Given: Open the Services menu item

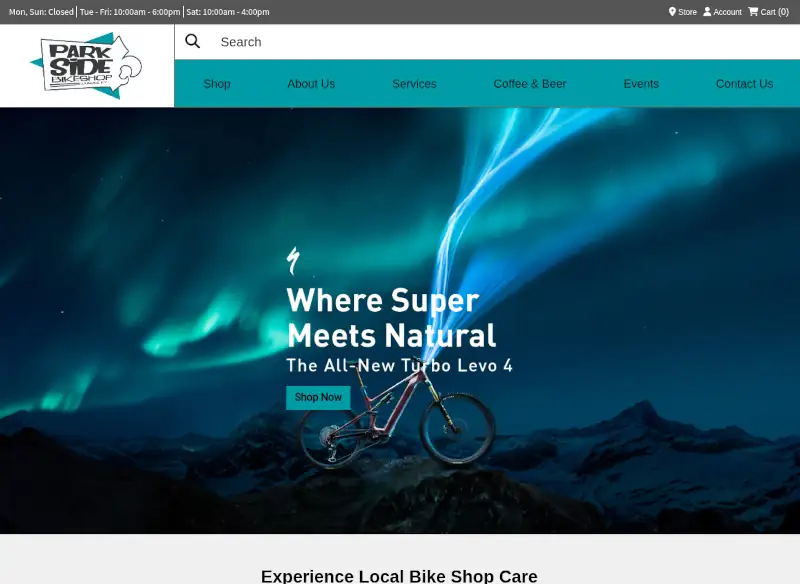Looking at the screenshot, I should click(414, 84).
